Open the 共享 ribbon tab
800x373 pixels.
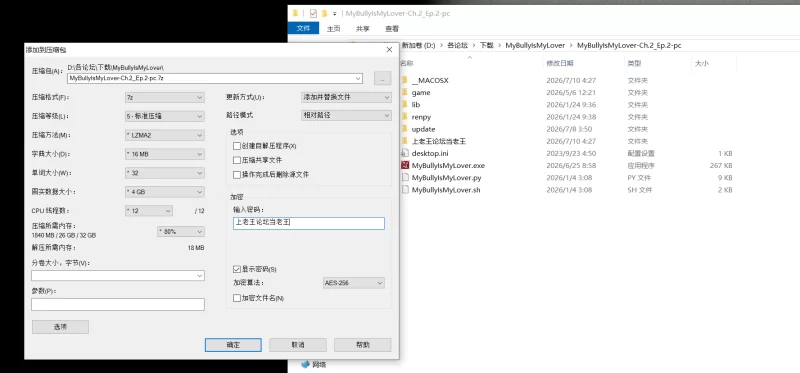click(x=363, y=29)
